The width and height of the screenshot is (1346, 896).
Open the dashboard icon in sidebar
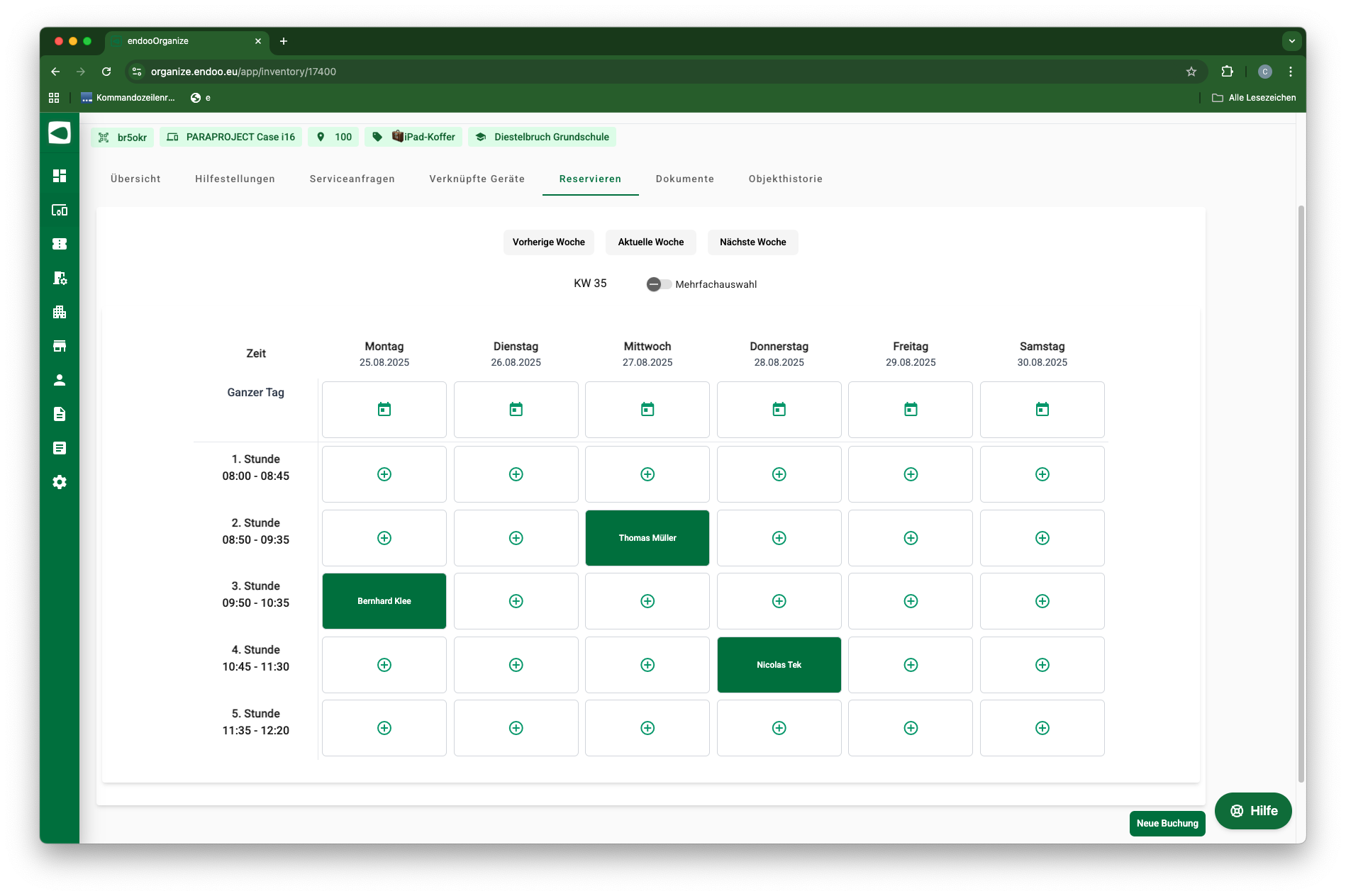(60, 176)
